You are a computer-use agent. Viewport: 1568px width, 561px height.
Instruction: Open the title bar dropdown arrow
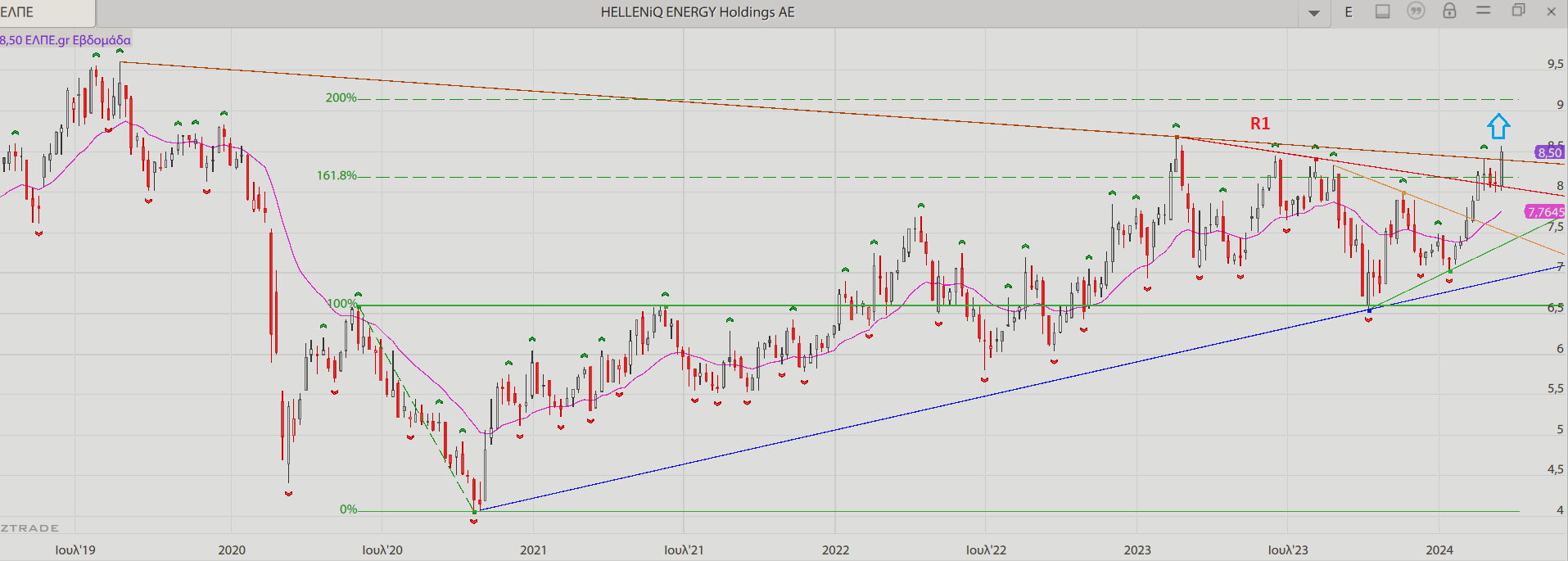pyautogui.click(x=1314, y=12)
